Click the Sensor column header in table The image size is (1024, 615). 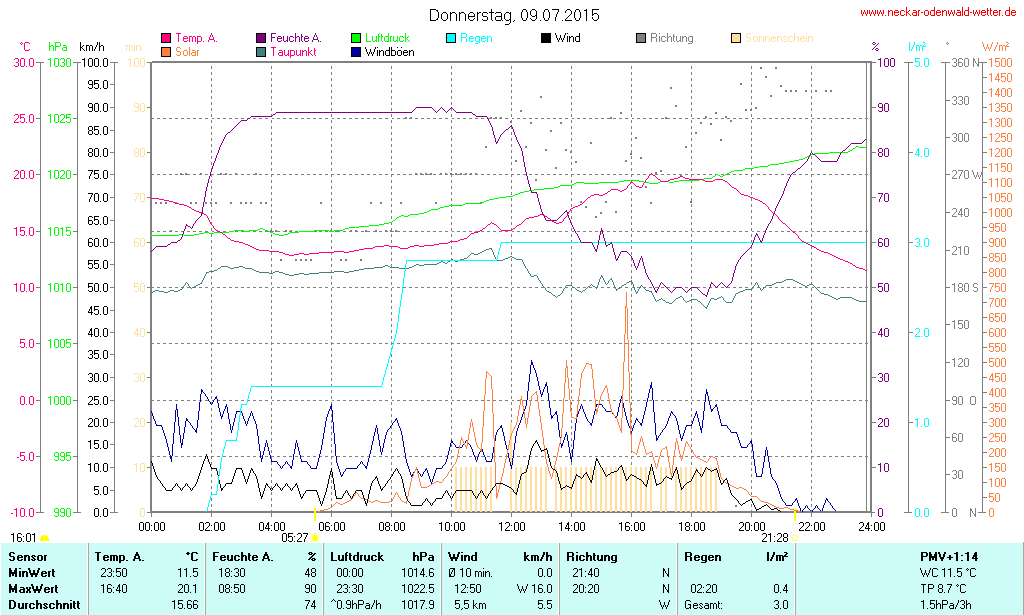click(x=27, y=556)
